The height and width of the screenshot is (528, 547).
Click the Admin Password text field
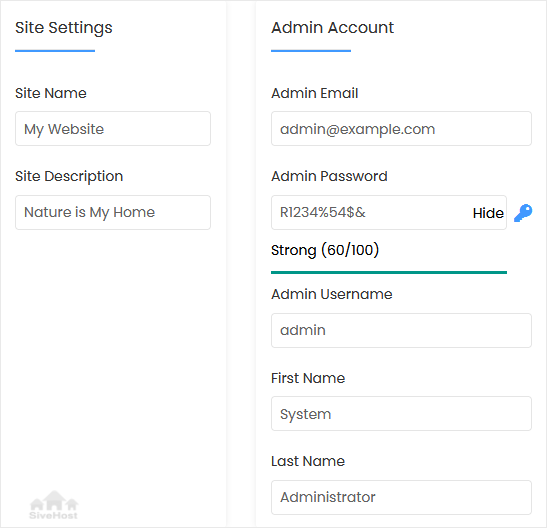coord(389,212)
